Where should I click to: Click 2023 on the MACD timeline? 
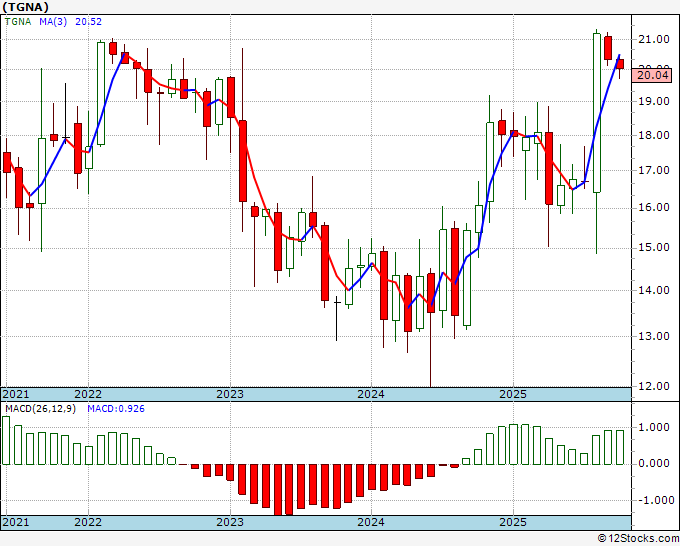click(230, 522)
